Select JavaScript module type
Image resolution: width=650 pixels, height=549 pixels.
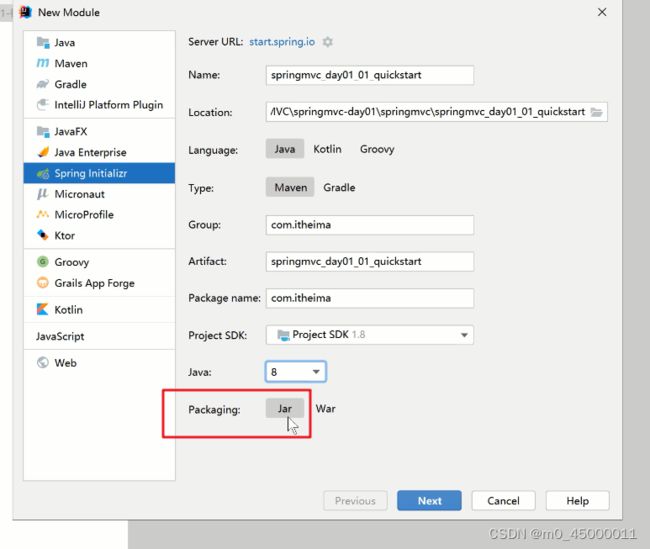[x=99, y=336]
